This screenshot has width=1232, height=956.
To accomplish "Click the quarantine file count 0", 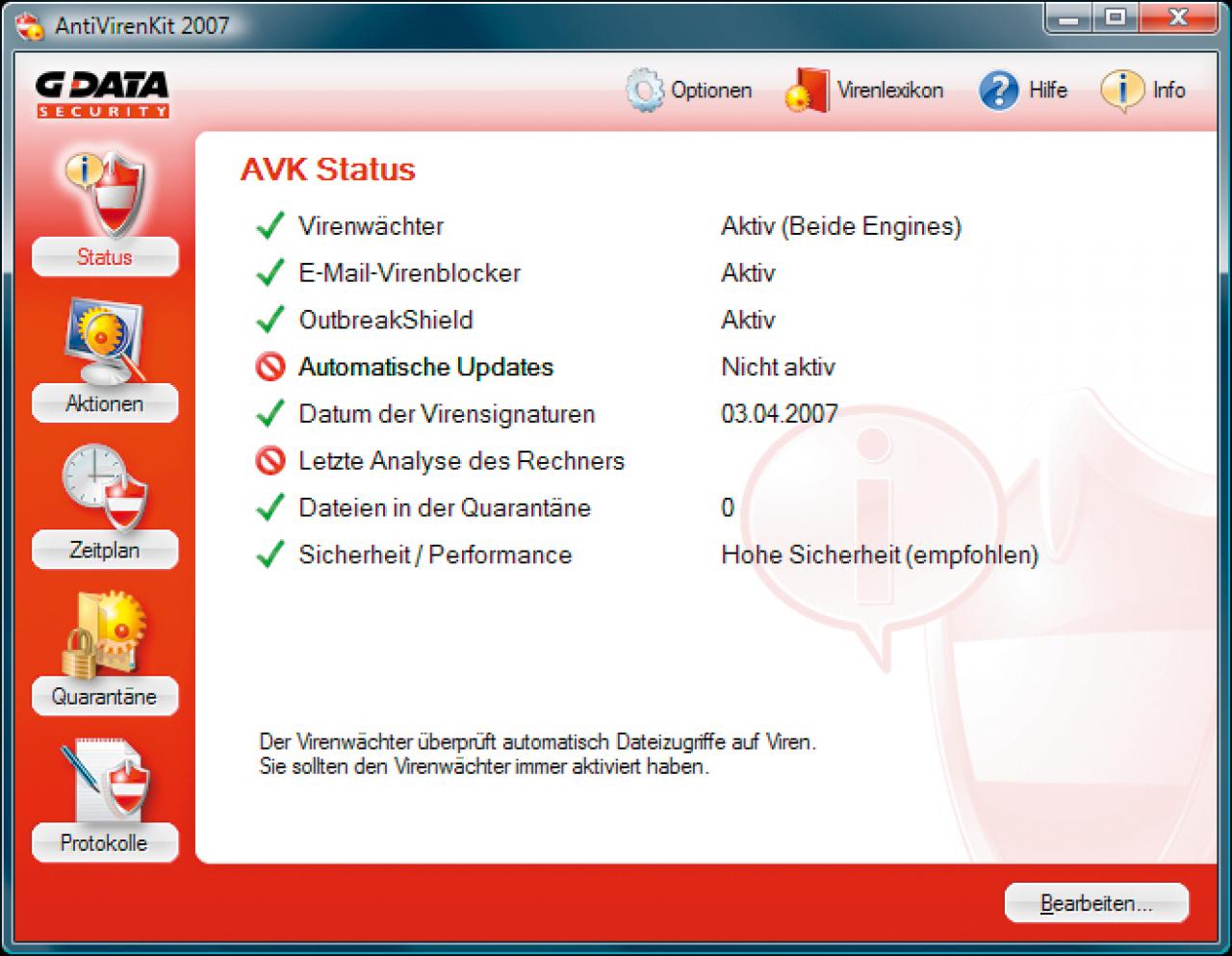I will (x=728, y=507).
